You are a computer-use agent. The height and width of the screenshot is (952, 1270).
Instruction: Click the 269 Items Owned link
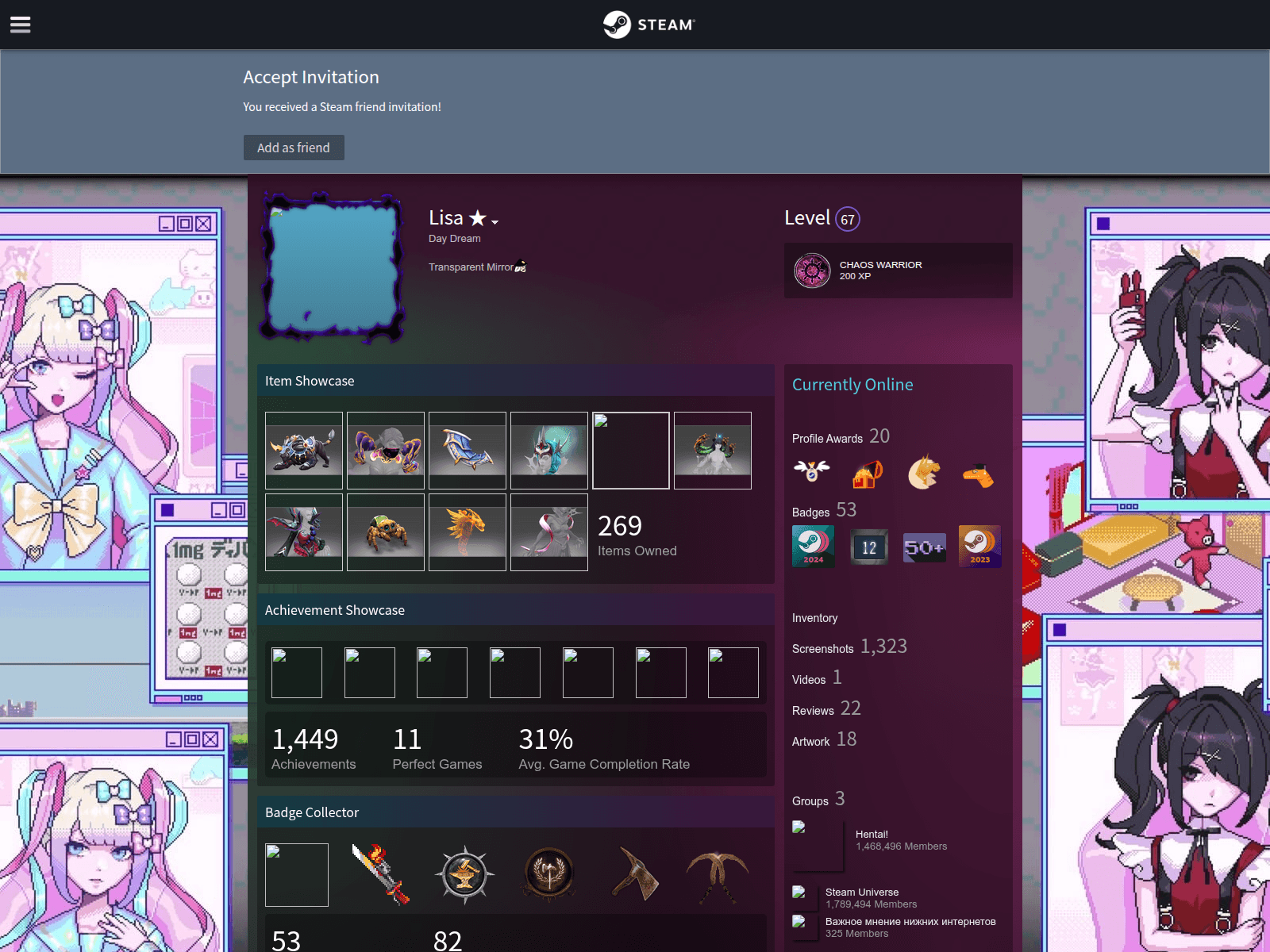(637, 535)
